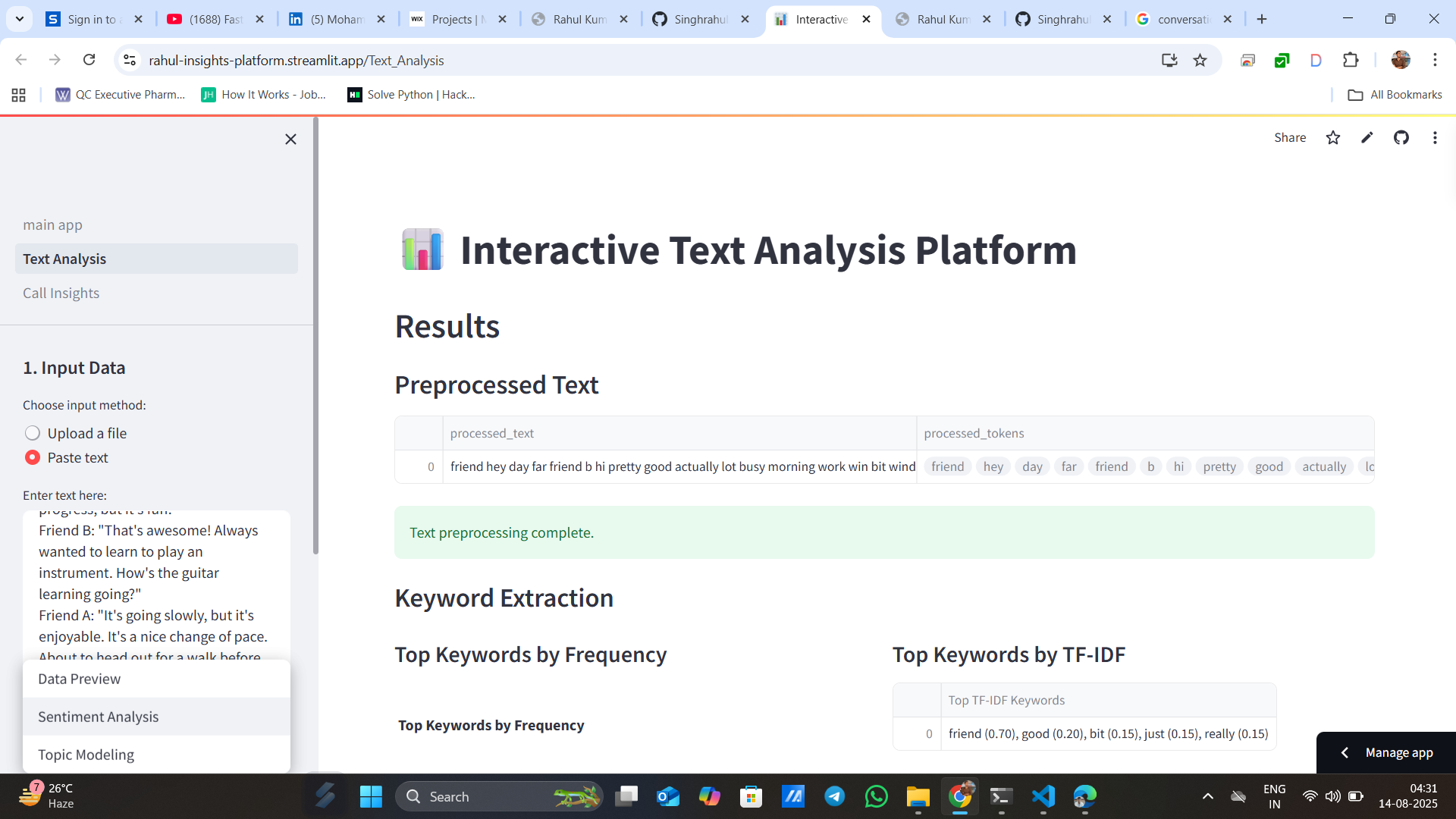Viewport: 1456px width, 819px height.
Task: Click the 'good' token chip
Action: point(1269,466)
